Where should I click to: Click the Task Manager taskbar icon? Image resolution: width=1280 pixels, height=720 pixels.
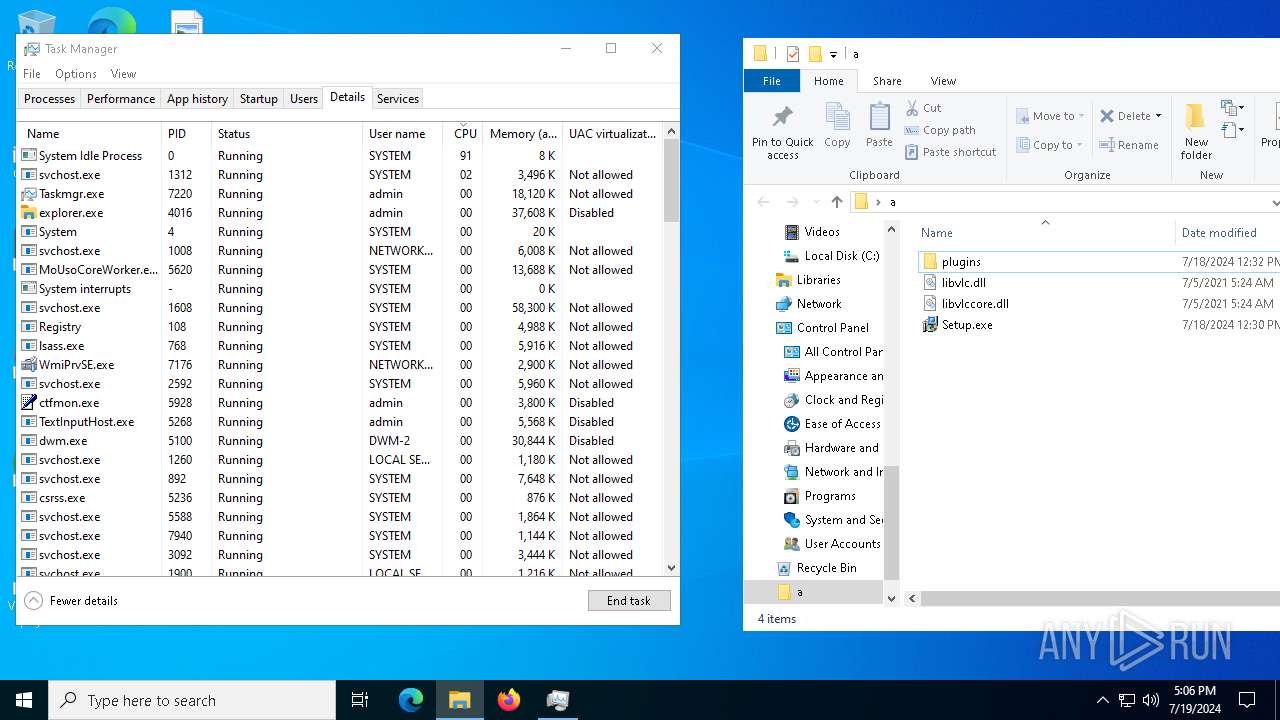click(x=558, y=700)
